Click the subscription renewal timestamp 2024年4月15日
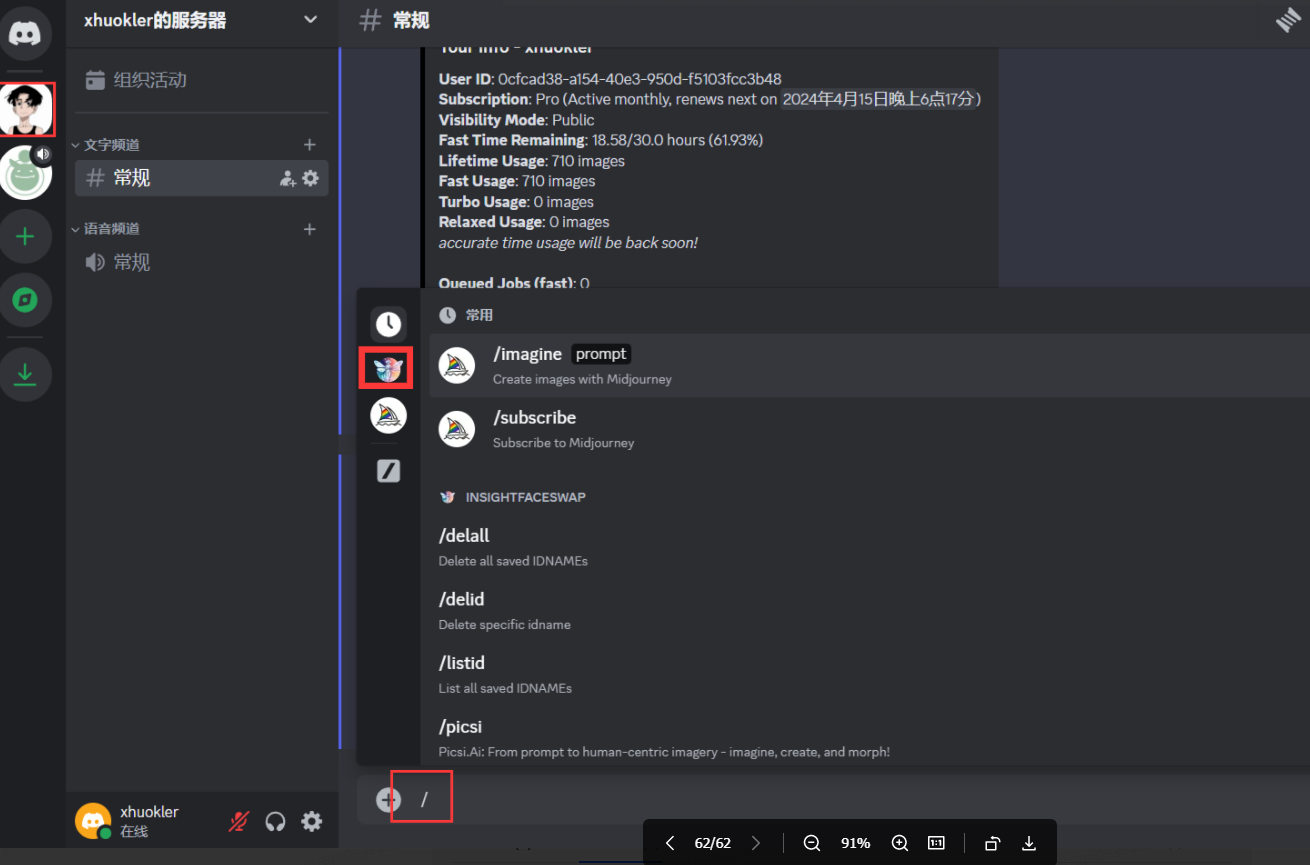Viewport: 1310px width, 865px height. pyautogui.click(x=880, y=99)
